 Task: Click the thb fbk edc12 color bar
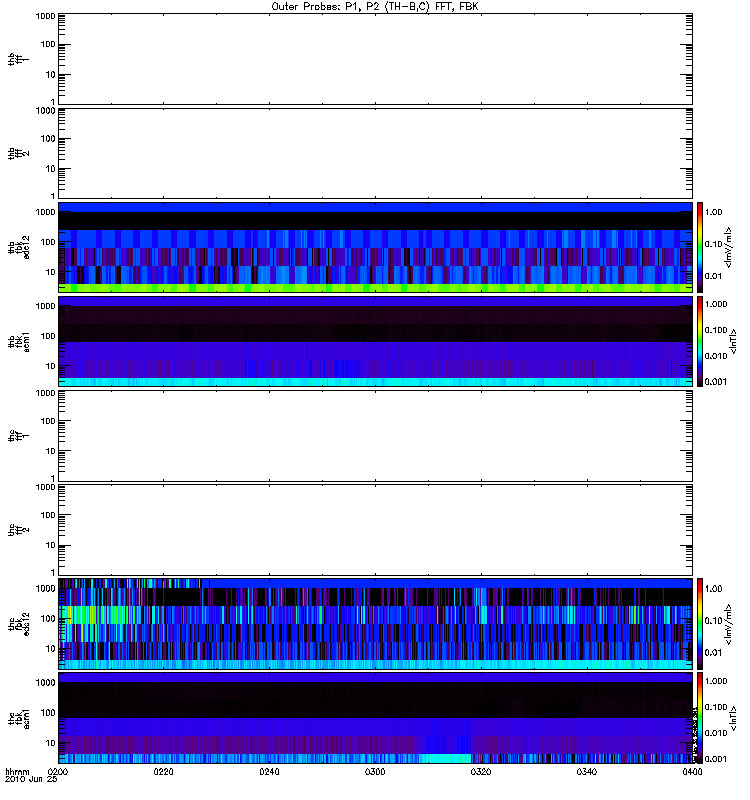700,247
